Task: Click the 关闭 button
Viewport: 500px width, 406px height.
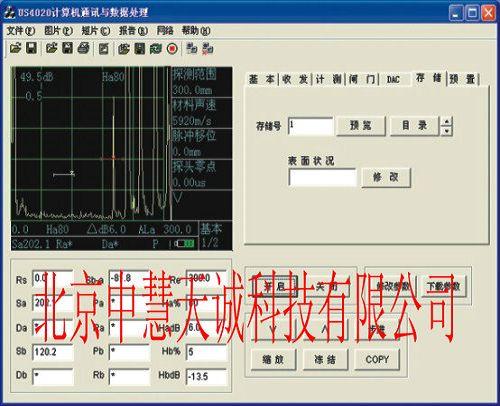Action: (x=327, y=286)
